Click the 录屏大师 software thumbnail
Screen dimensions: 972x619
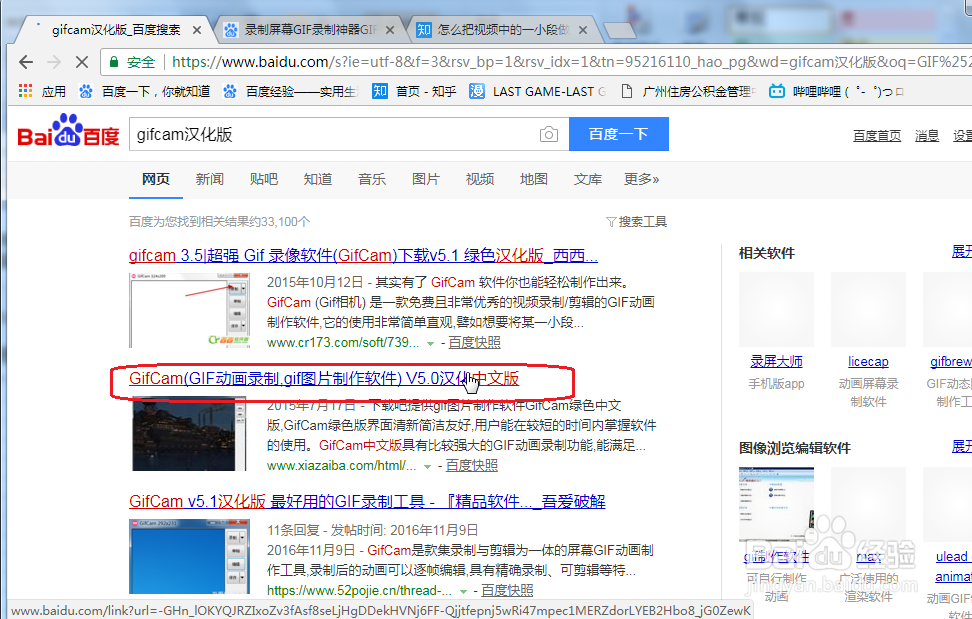click(x=776, y=309)
